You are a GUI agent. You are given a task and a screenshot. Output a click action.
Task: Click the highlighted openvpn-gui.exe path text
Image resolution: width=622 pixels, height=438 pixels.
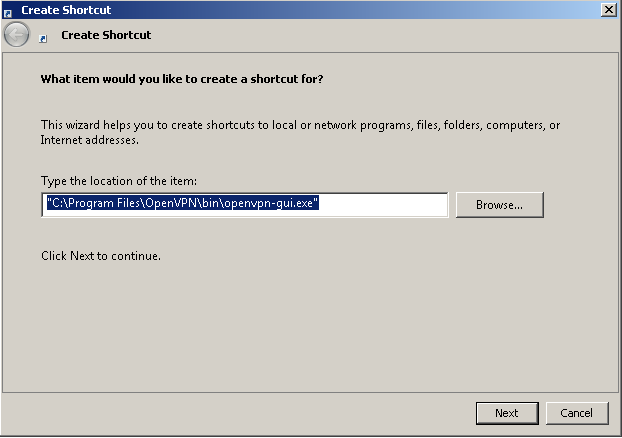(182, 203)
